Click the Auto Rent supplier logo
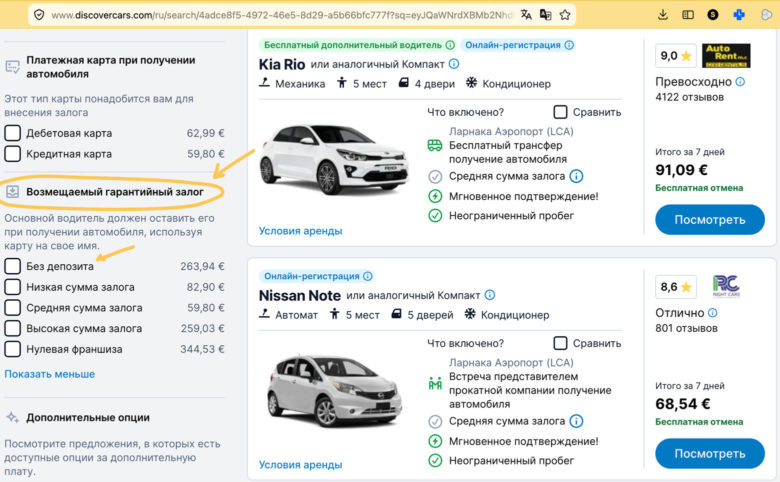Screen dimensions: 780x482 tap(726, 56)
